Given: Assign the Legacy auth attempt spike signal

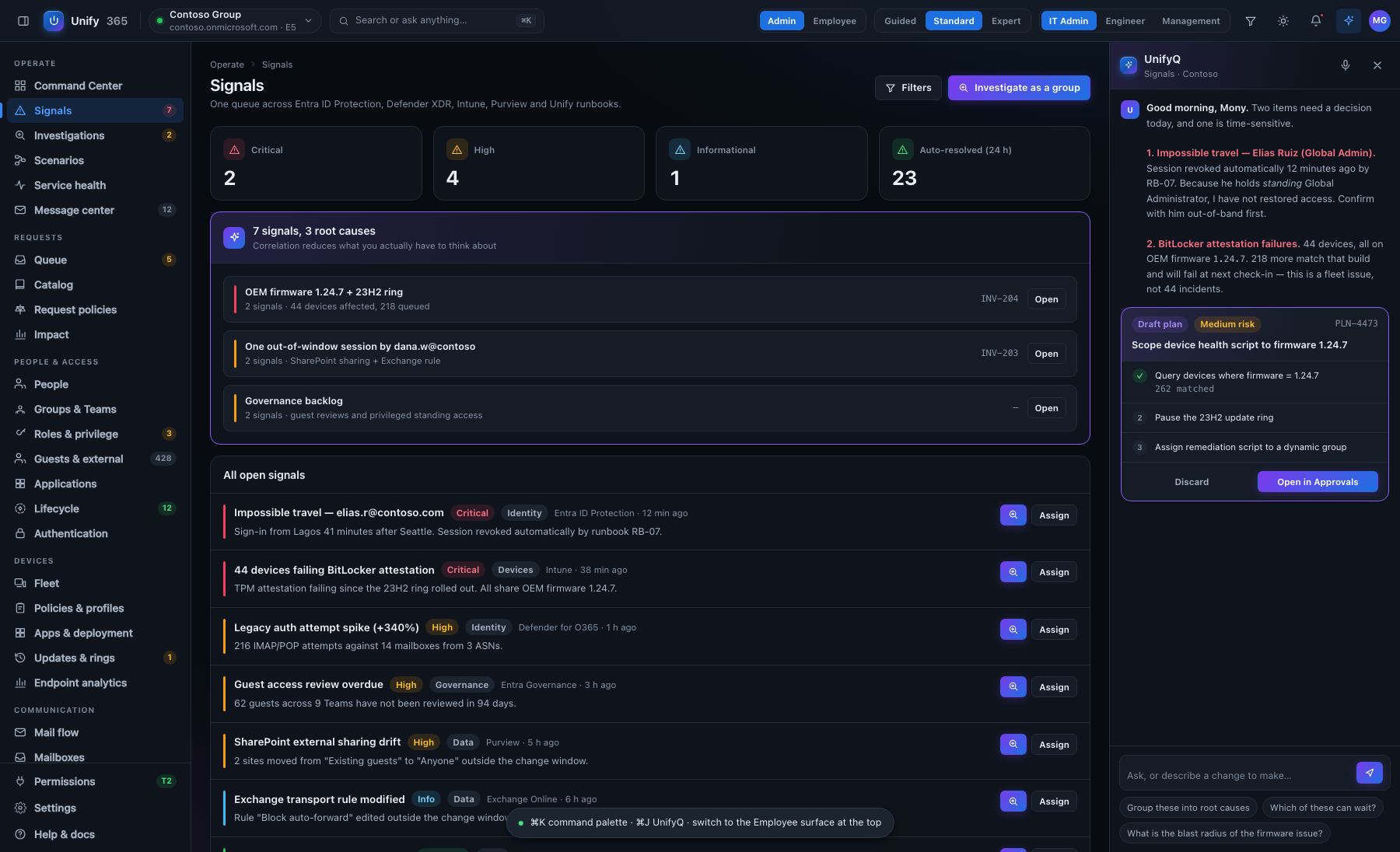Looking at the screenshot, I should (x=1054, y=629).
